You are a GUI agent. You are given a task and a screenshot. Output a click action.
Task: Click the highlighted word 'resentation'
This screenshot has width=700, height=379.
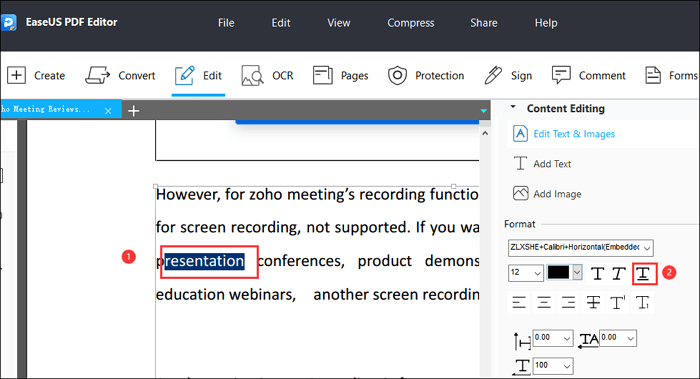204,261
